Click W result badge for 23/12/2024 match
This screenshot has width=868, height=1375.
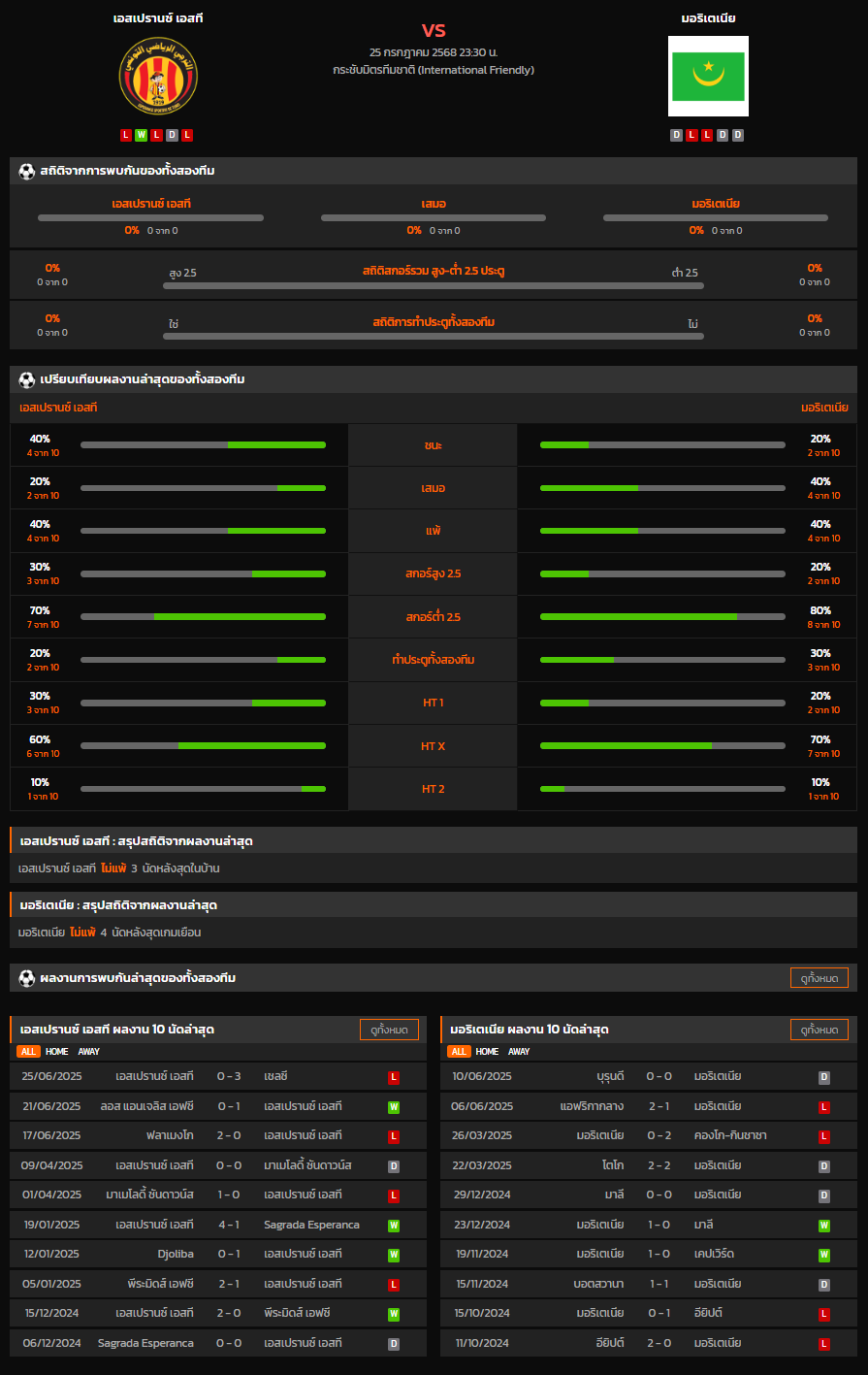(824, 1226)
